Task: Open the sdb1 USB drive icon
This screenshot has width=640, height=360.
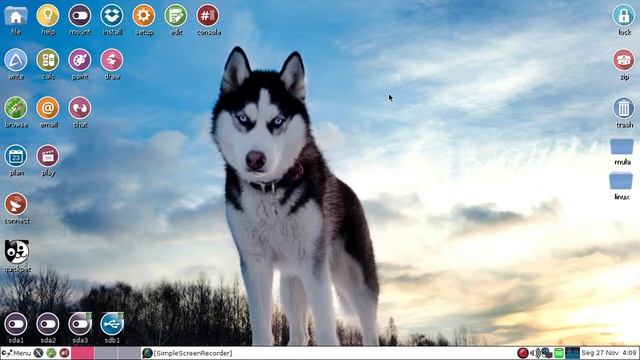Action: (x=111, y=324)
